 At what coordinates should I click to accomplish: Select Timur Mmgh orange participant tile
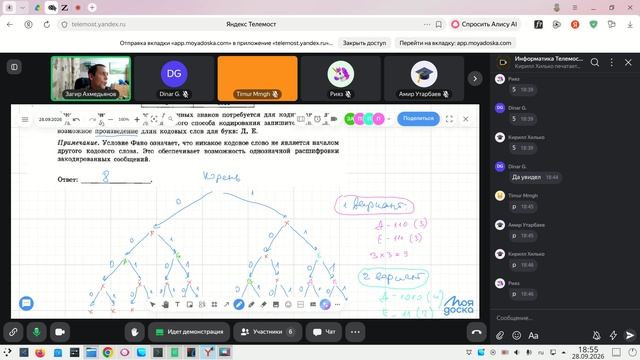click(258, 78)
